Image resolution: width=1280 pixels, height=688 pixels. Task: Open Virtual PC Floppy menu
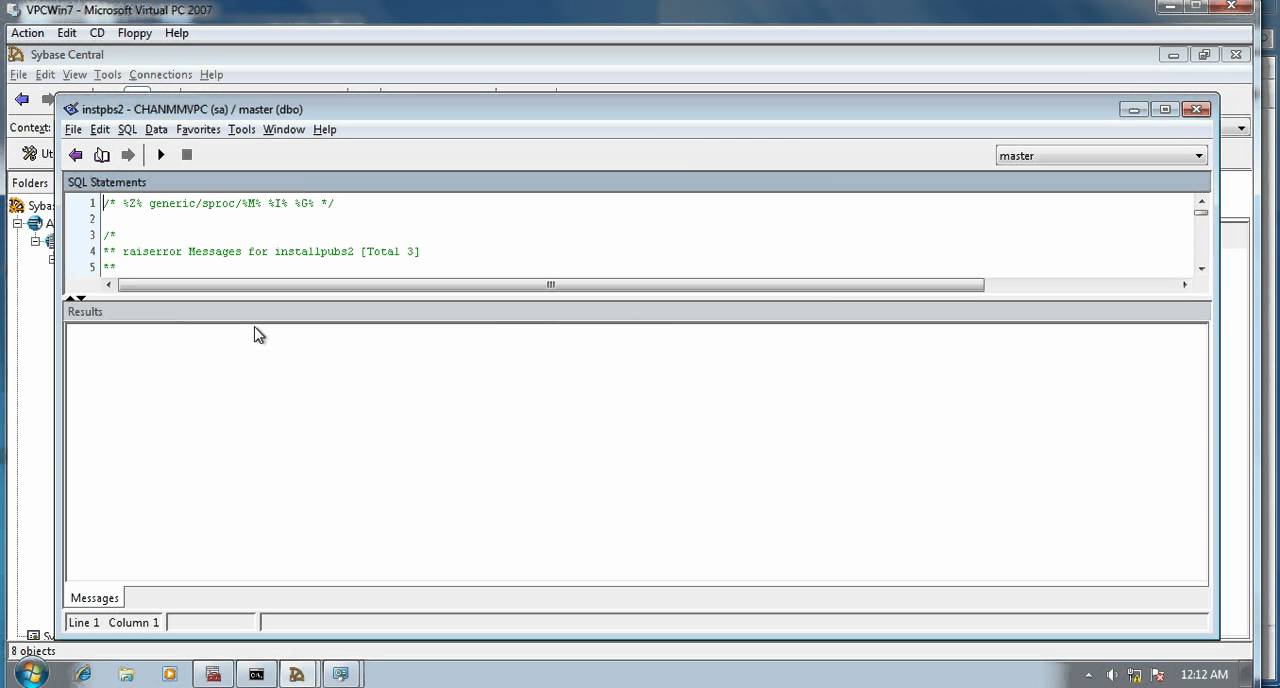click(135, 33)
